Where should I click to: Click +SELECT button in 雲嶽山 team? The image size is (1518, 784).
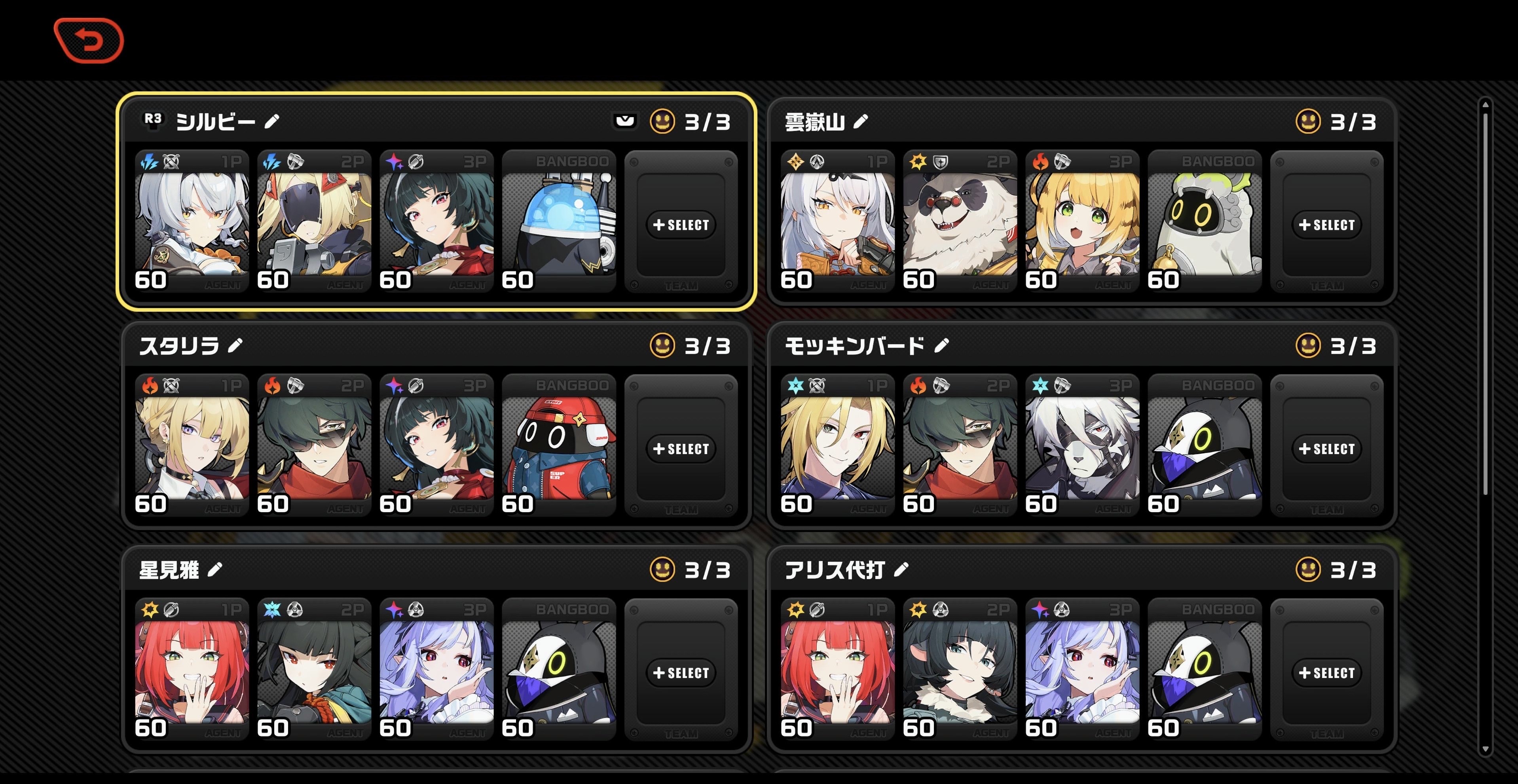(1327, 225)
